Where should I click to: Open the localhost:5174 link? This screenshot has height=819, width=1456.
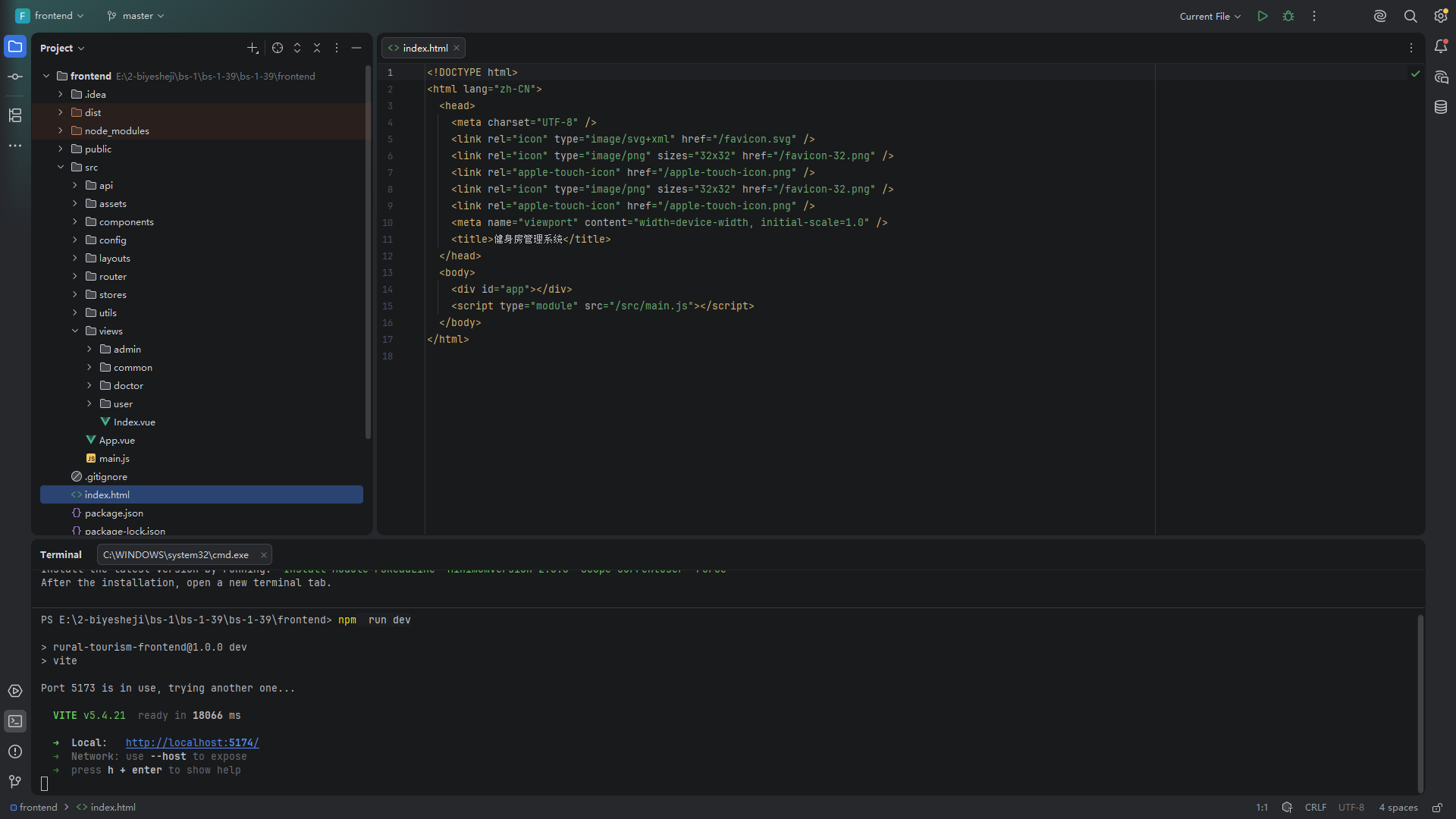[193, 743]
